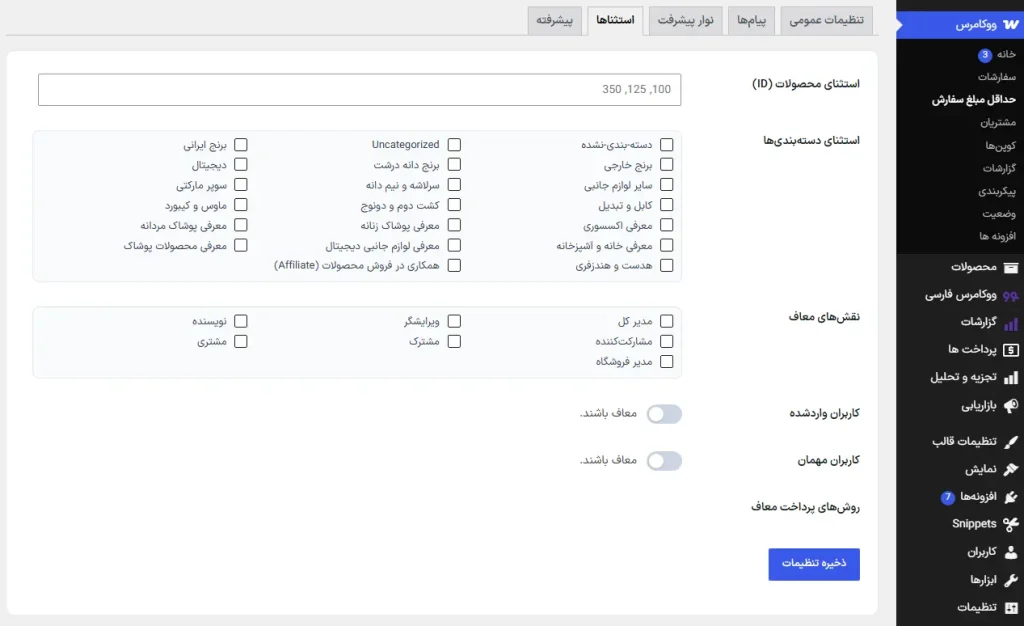1024x626 pixels.
Task: Check the معرفی محصولات پوشاک checkbox
Action: [x=240, y=245]
